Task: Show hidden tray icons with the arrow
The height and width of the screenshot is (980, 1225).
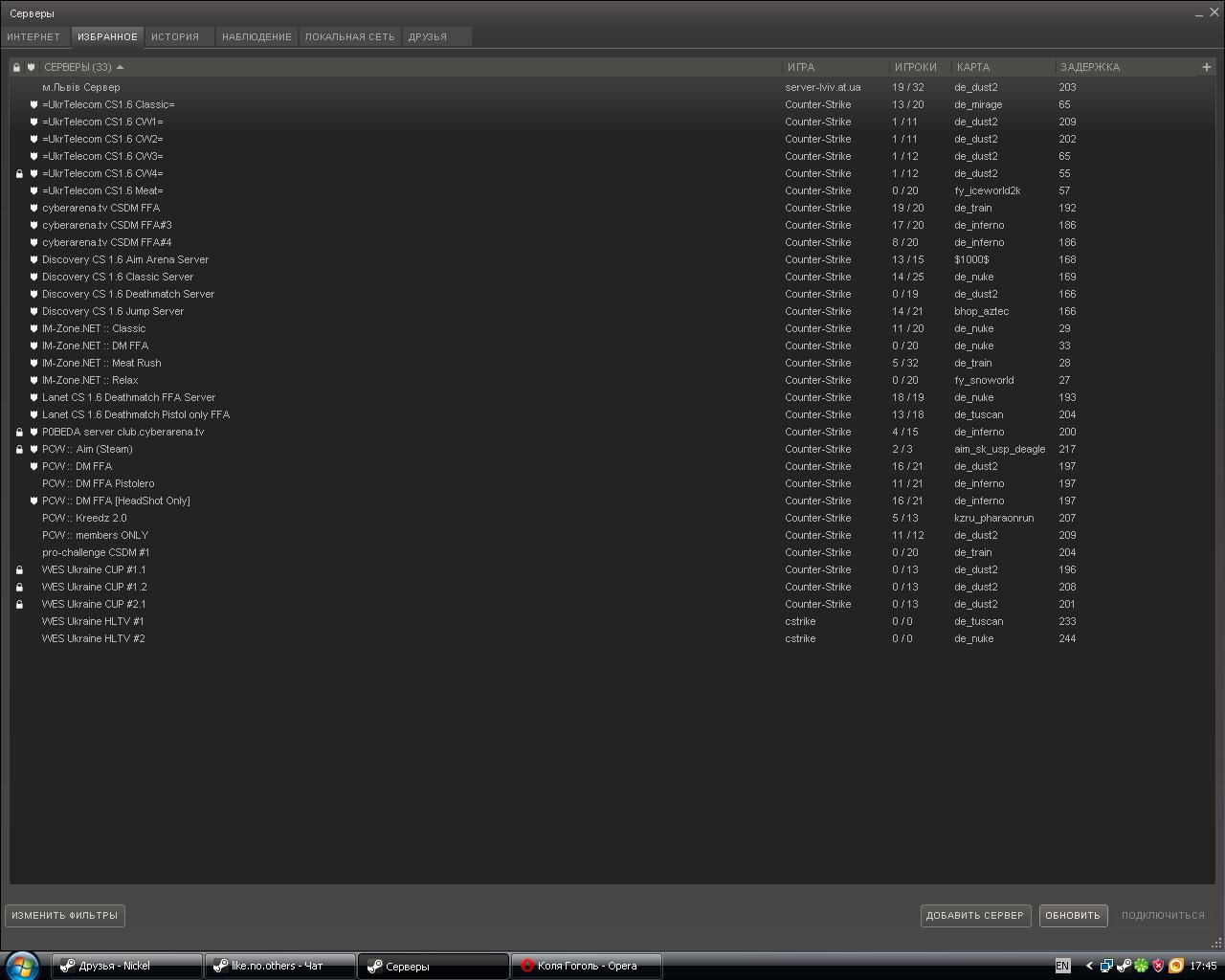Action: point(1089,966)
